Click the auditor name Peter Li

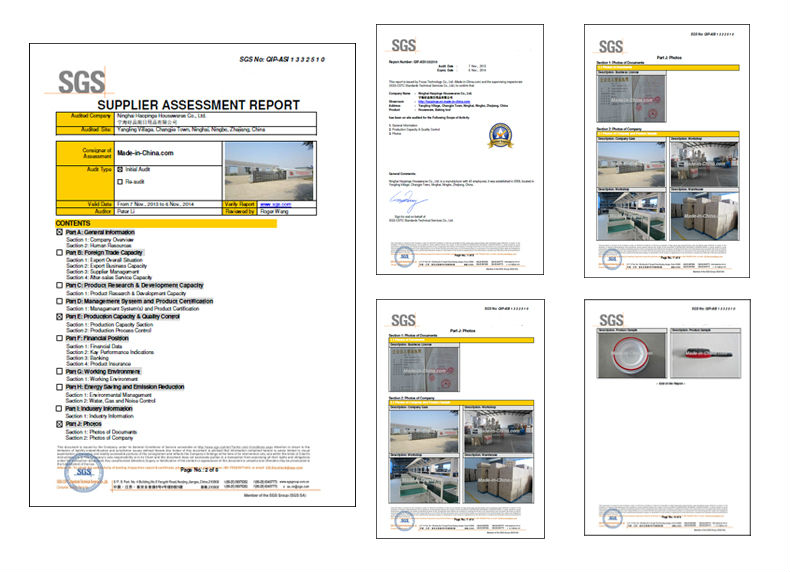[x=126, y=212]
